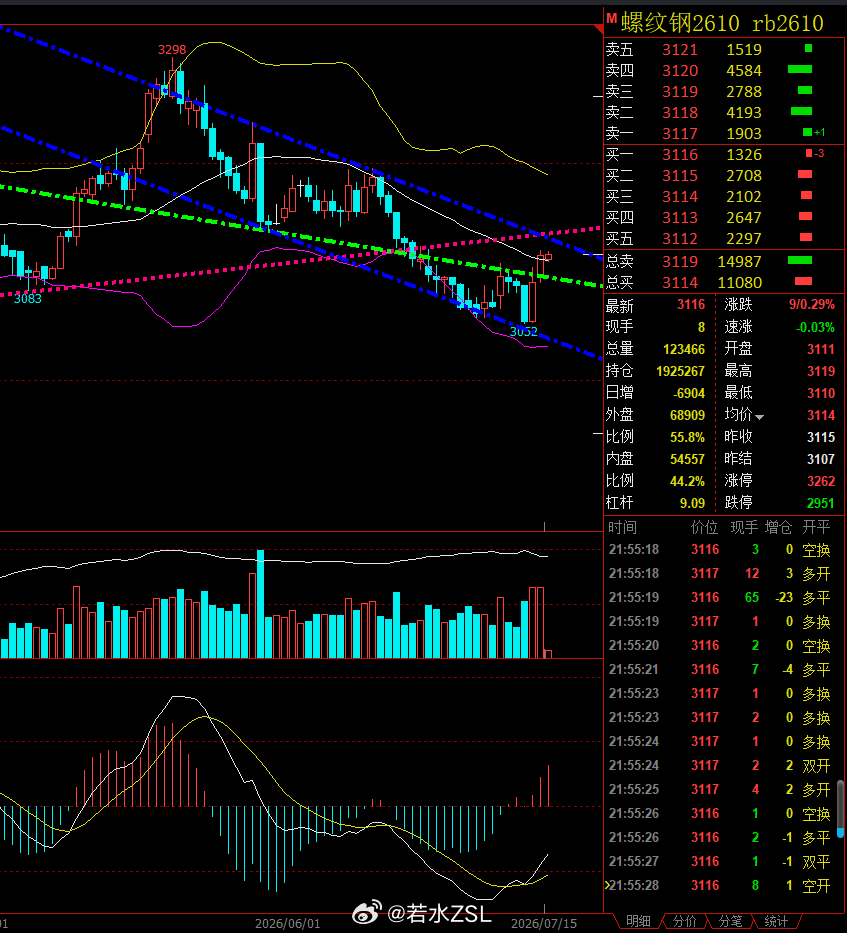Open the 明细 tab
Image resolution: width=847 pixels, height=933 pixels.
(x=638, y=921)
